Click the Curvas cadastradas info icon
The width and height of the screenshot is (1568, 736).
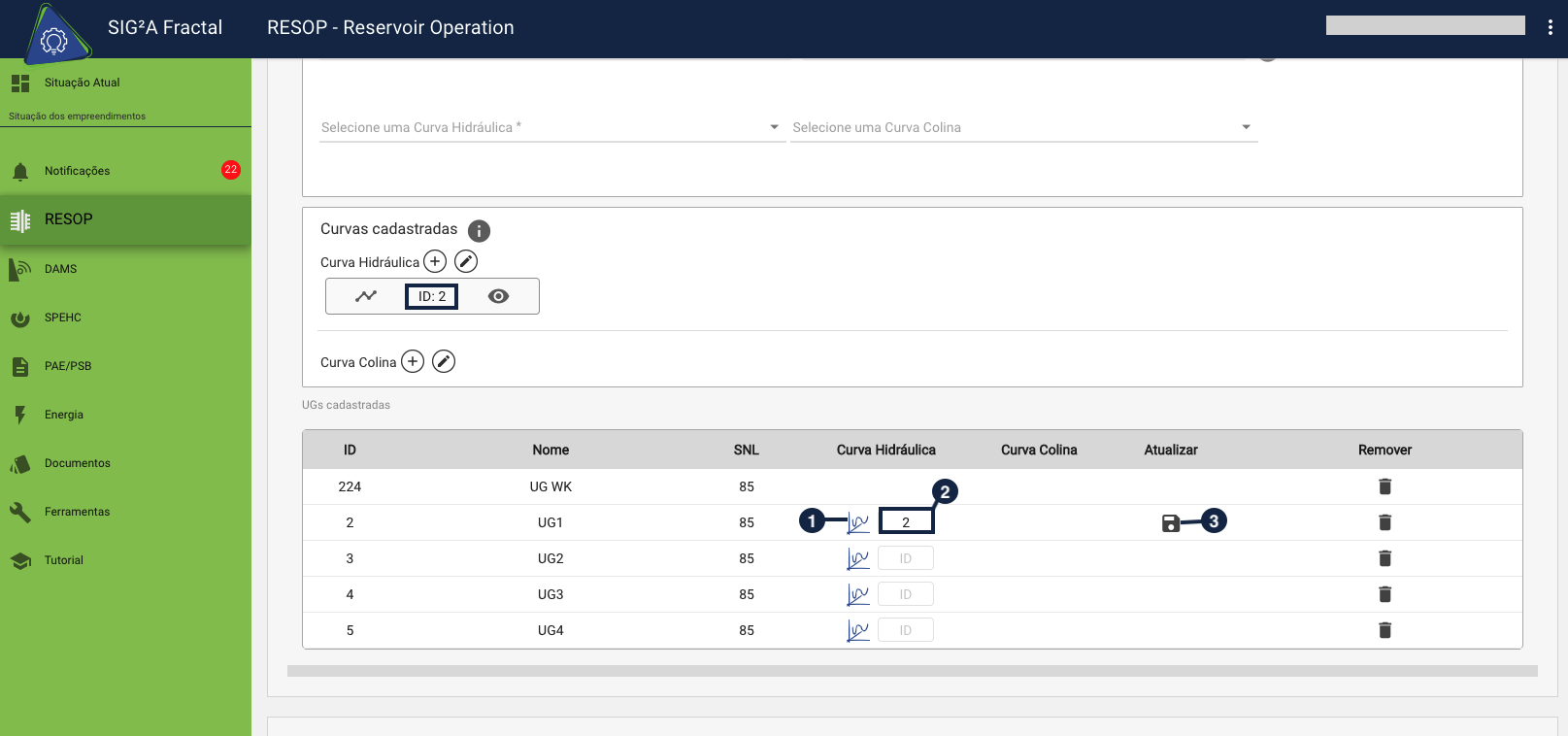coord(479,230)
